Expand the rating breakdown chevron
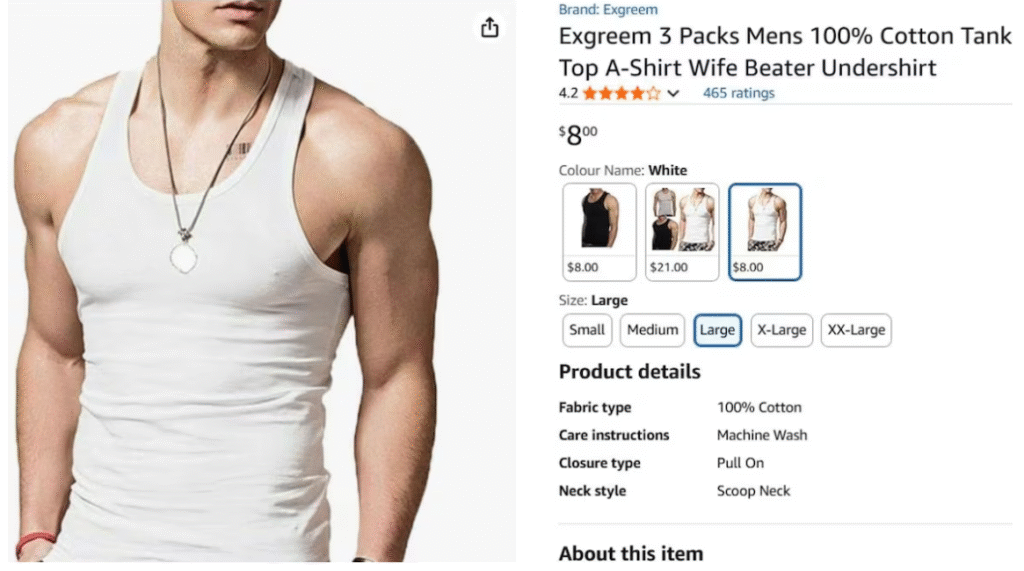 pos(673,94)
